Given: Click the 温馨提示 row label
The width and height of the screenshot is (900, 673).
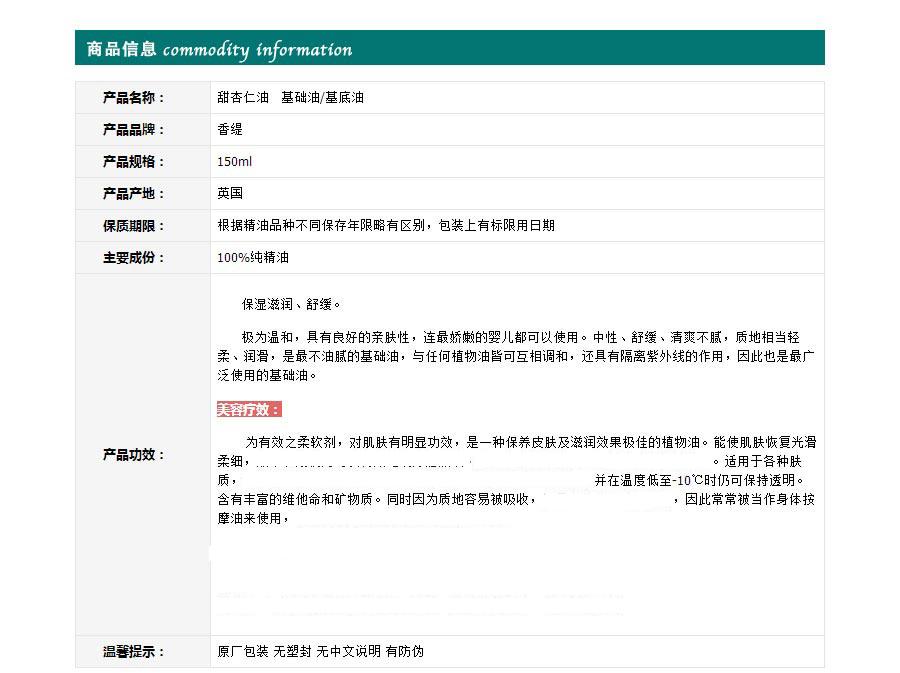Looking at the screenshot, I should coord(133,652).
